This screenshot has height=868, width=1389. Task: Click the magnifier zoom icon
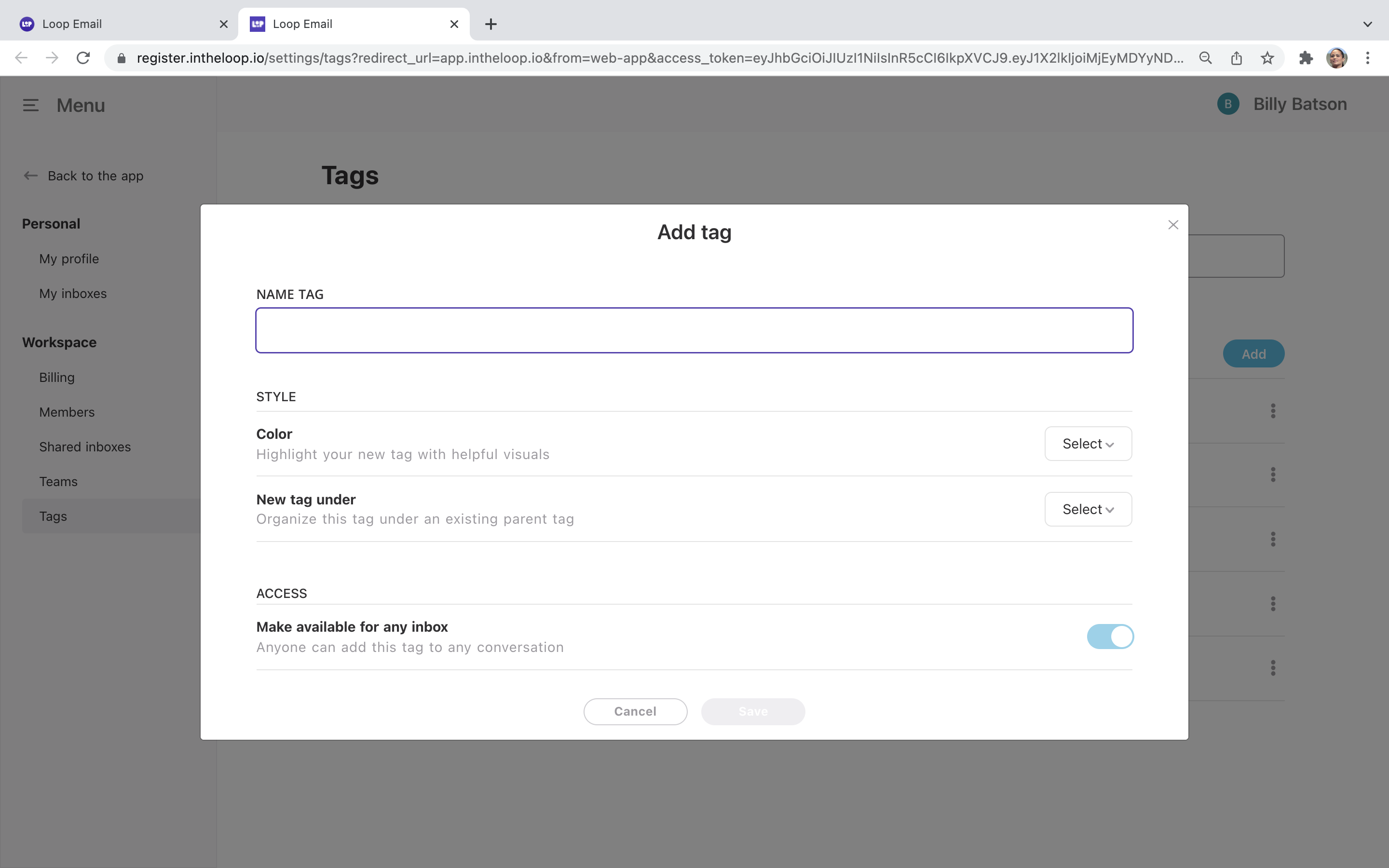click(1205, 58)
